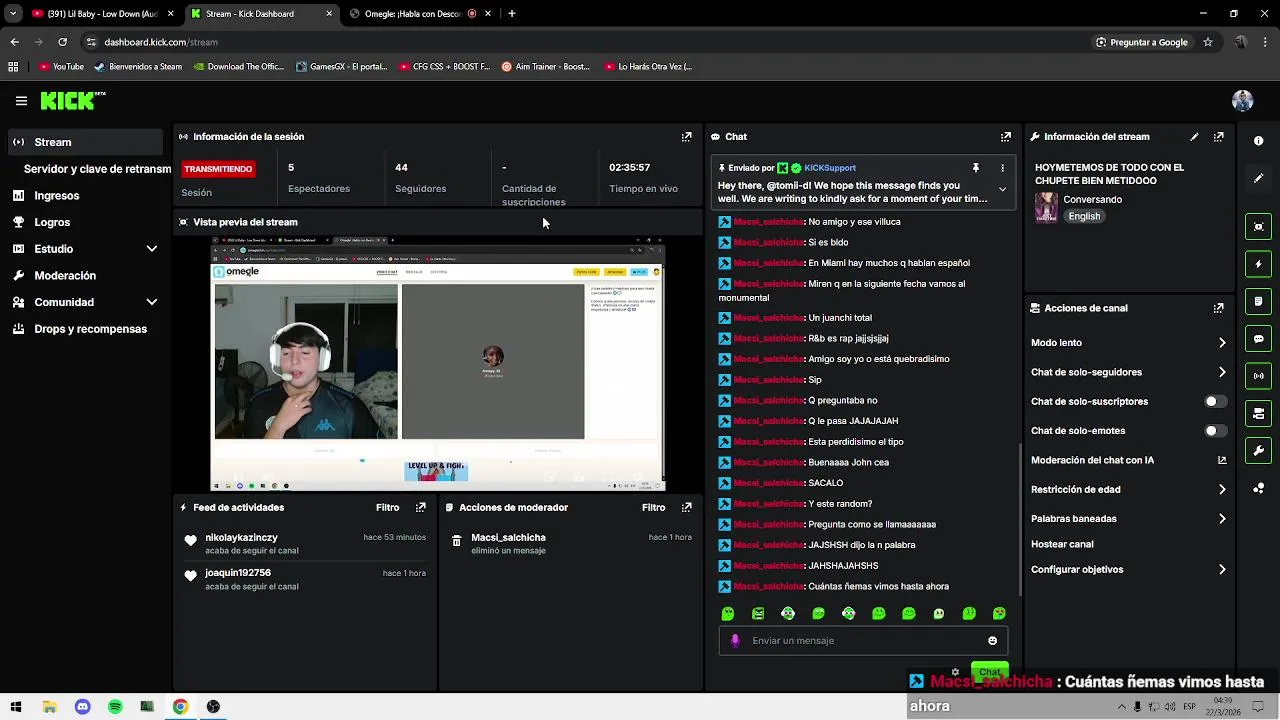Reload the page with browser refresh button
This screenshot has height=720, width=1280.
[62, 42]
